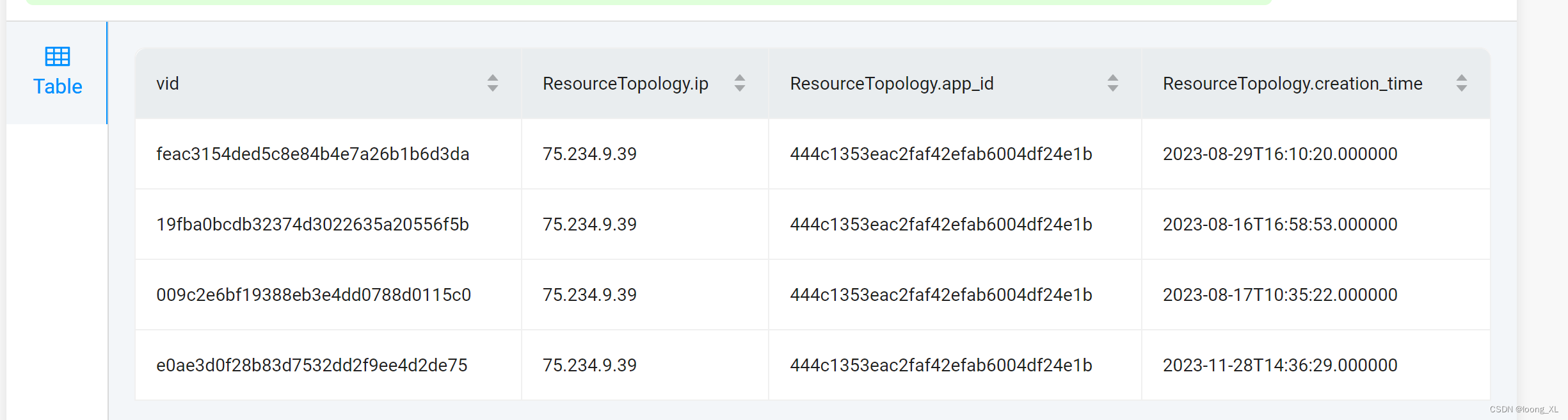Click creation time 2023-11-28T14:36:29.000000
This screenshot has width=1568, height=420.
pos(1279,366)
